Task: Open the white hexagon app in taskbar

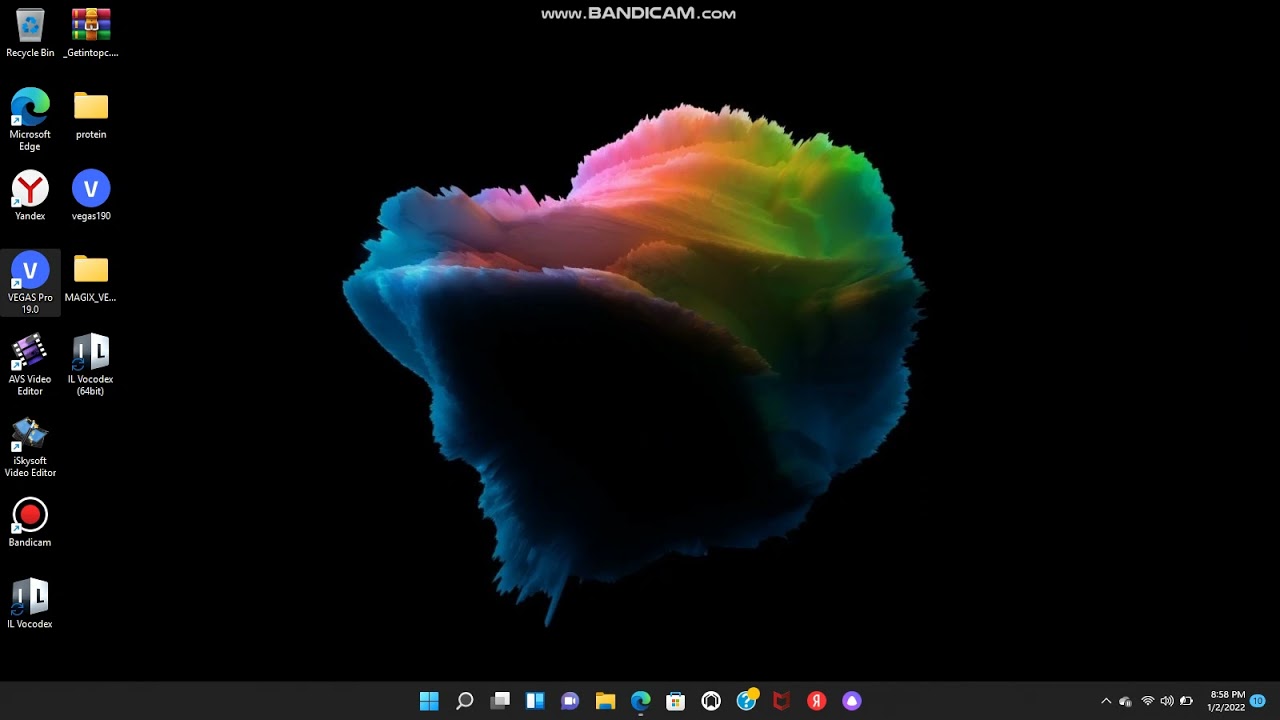Action: pyautogui.click(x=711, y=701)
